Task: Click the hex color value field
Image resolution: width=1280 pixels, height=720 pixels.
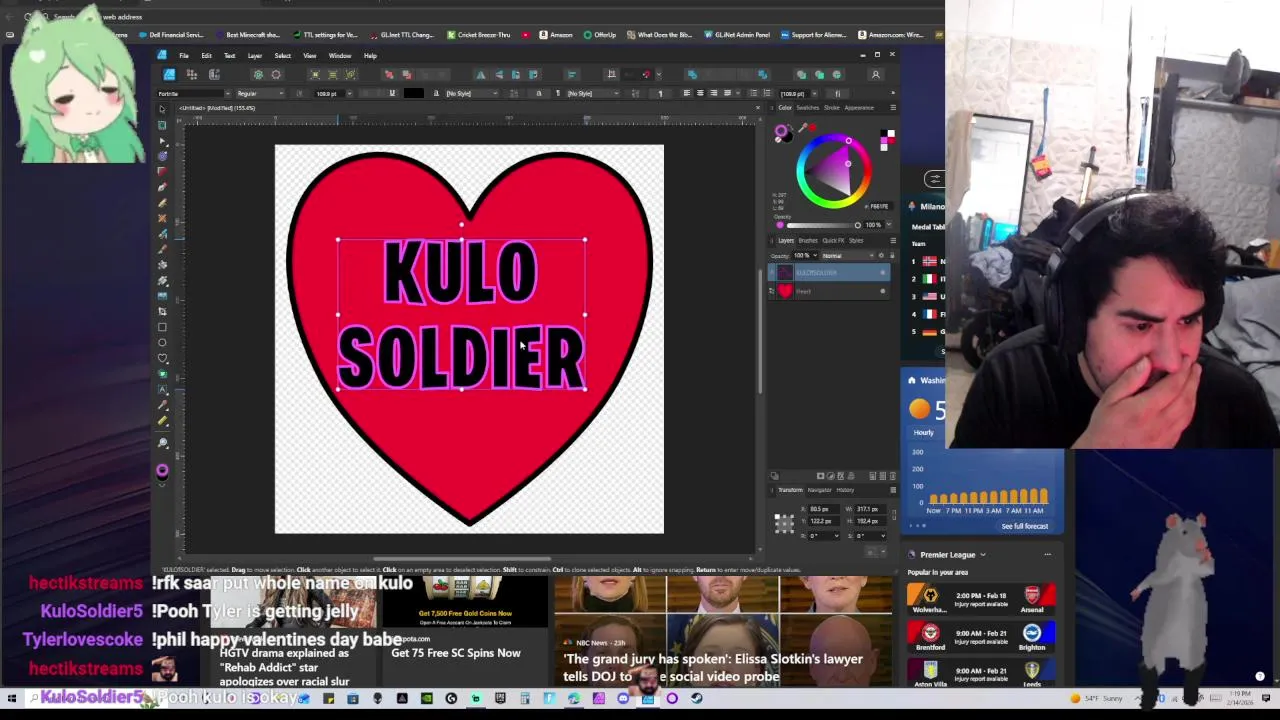Action: (879, 205)
